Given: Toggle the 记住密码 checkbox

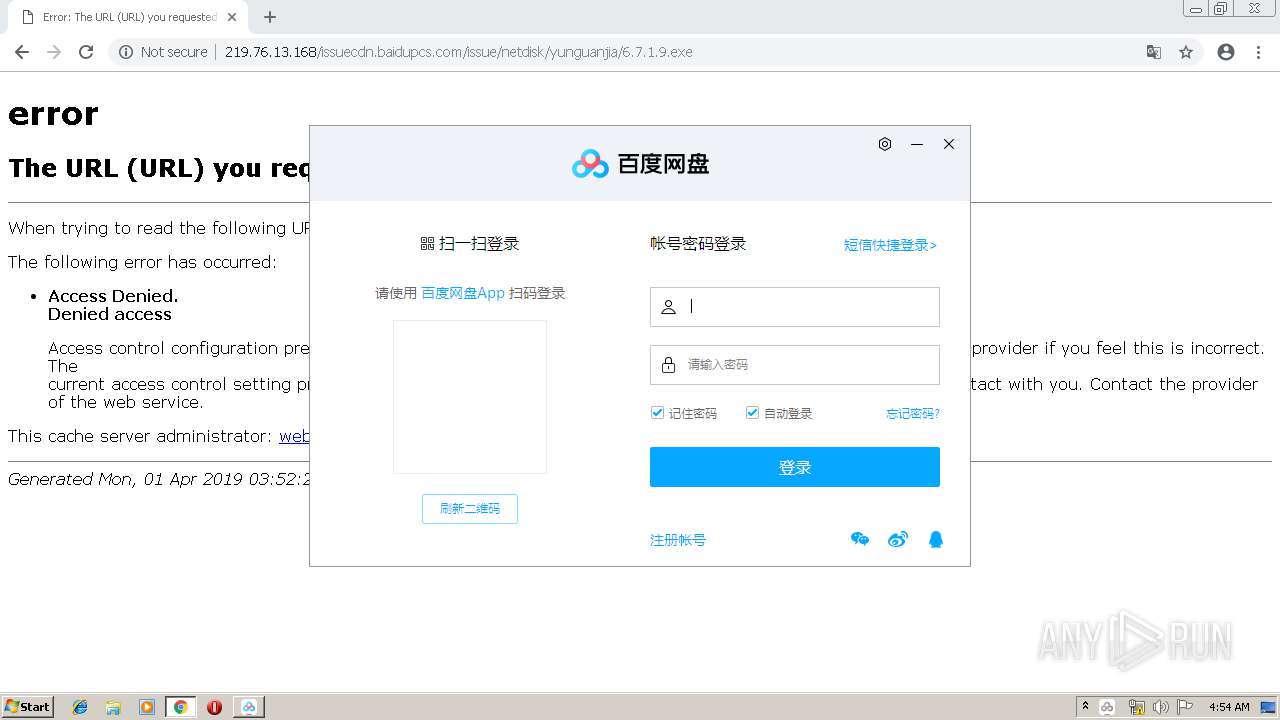Looking at the screenshot, I should point(657,413).
